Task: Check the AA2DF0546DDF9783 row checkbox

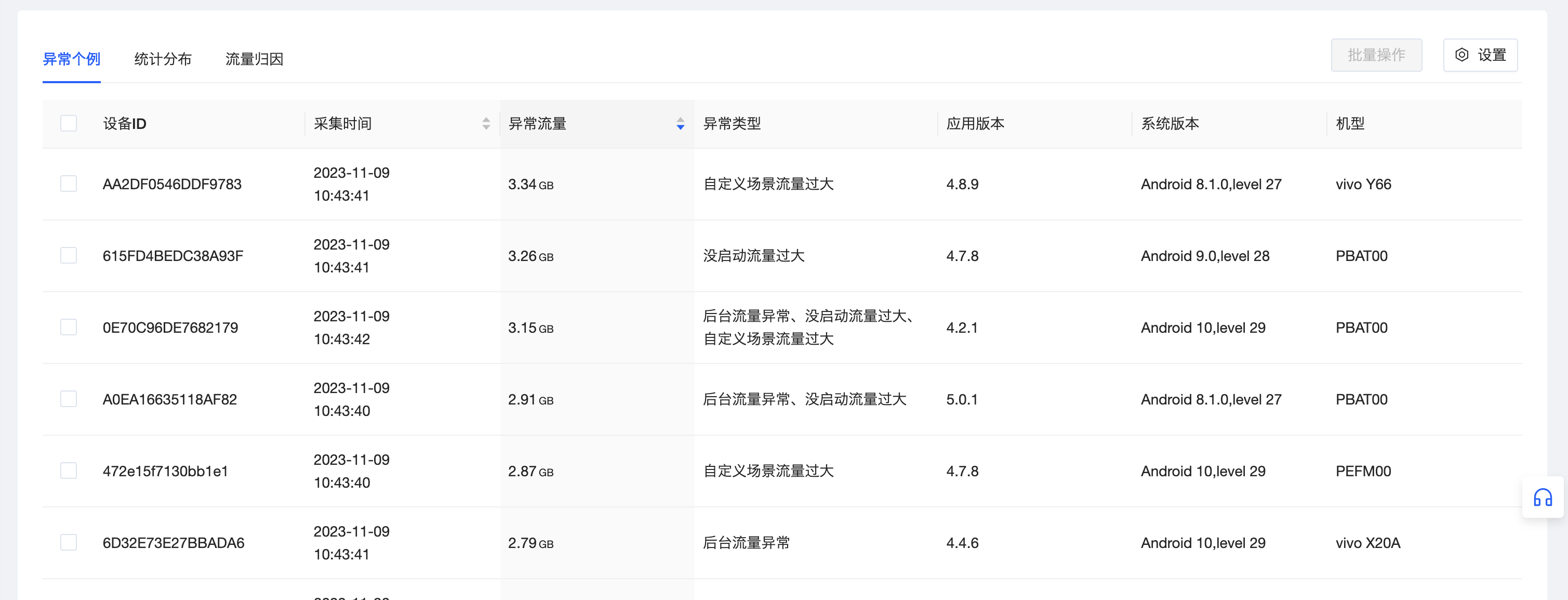Action: tap(69, 184)
